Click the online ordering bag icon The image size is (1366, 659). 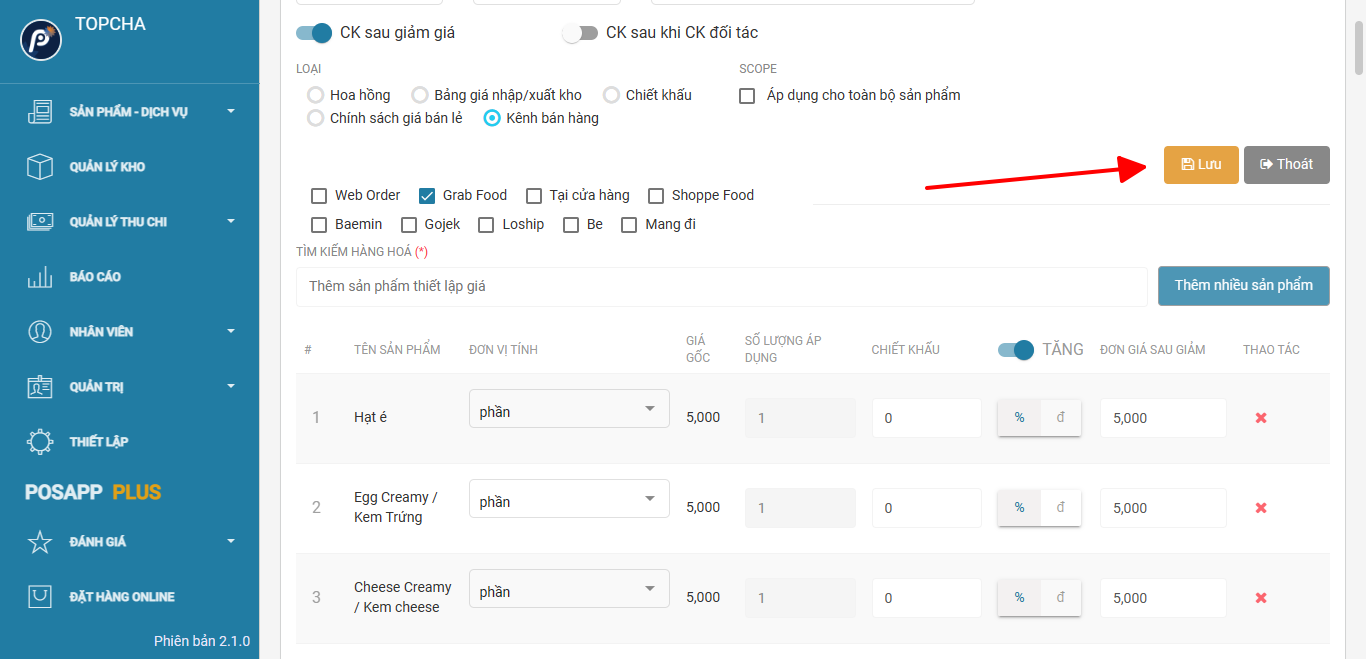point(40,597)
